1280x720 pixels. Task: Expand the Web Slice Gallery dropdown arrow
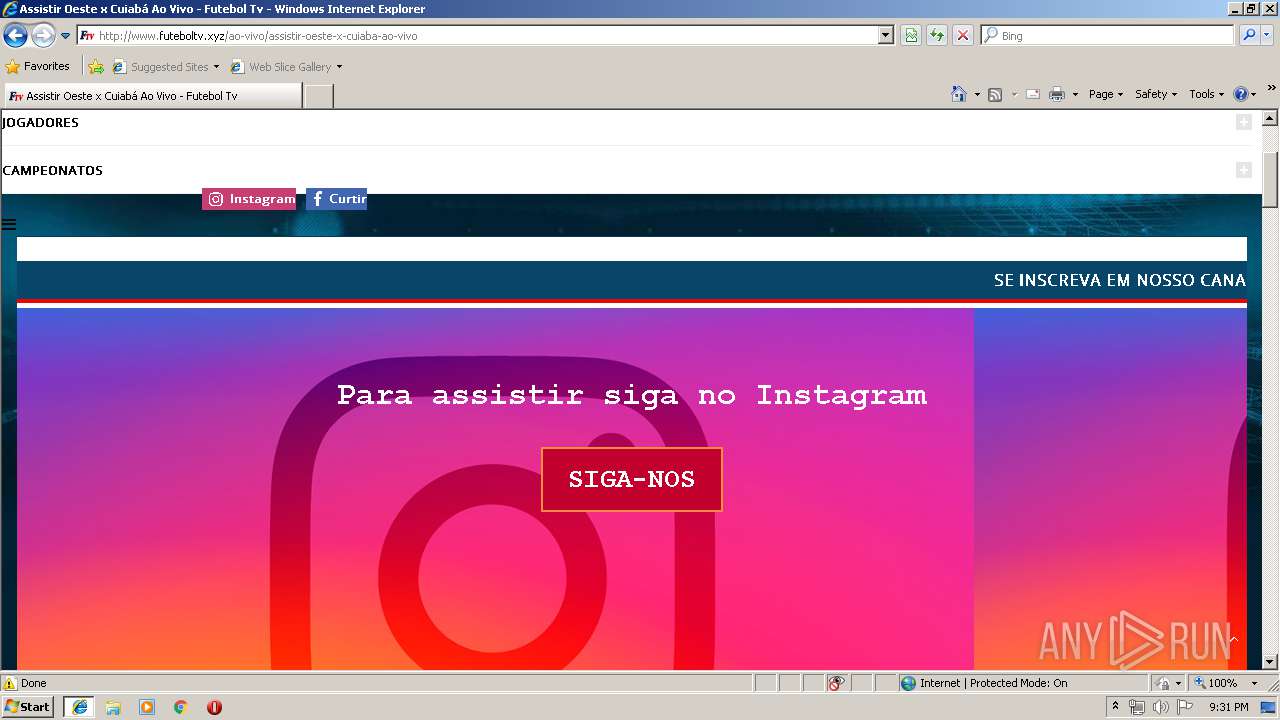click(x=339, y=67)
